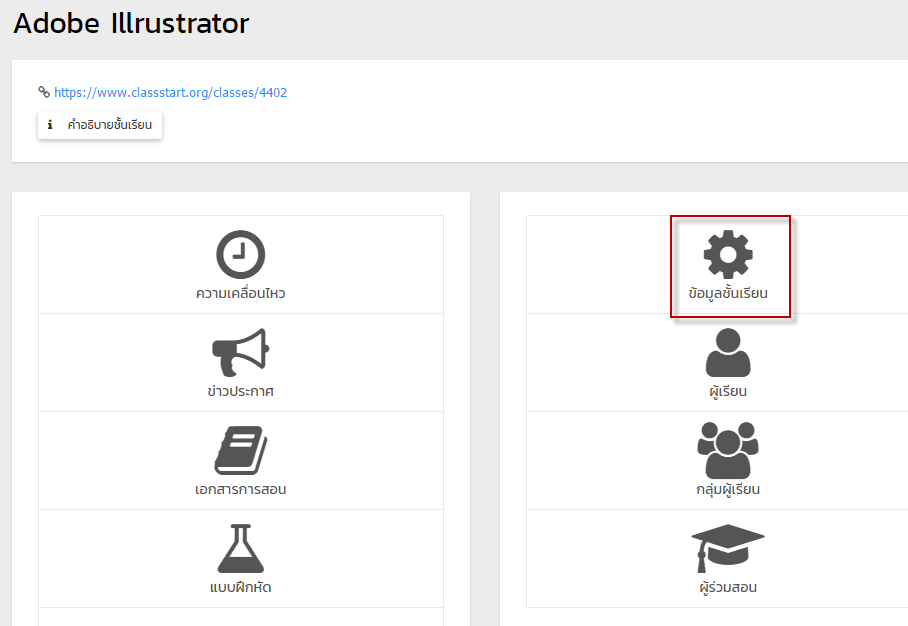Open the ข้อมูลชั้นเรียน gear icon

point(728,254)
